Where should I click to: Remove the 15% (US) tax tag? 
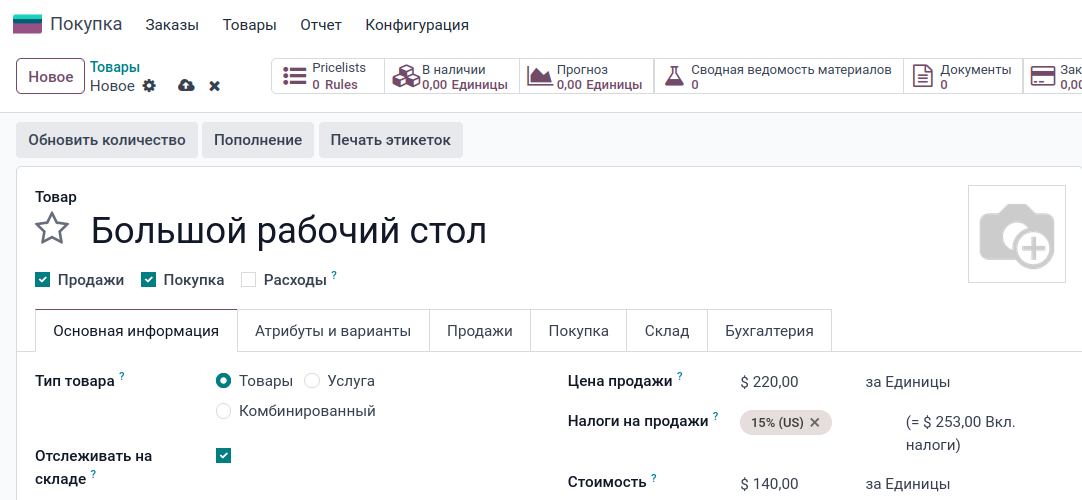pyautogui.click(x=815, y=423)
